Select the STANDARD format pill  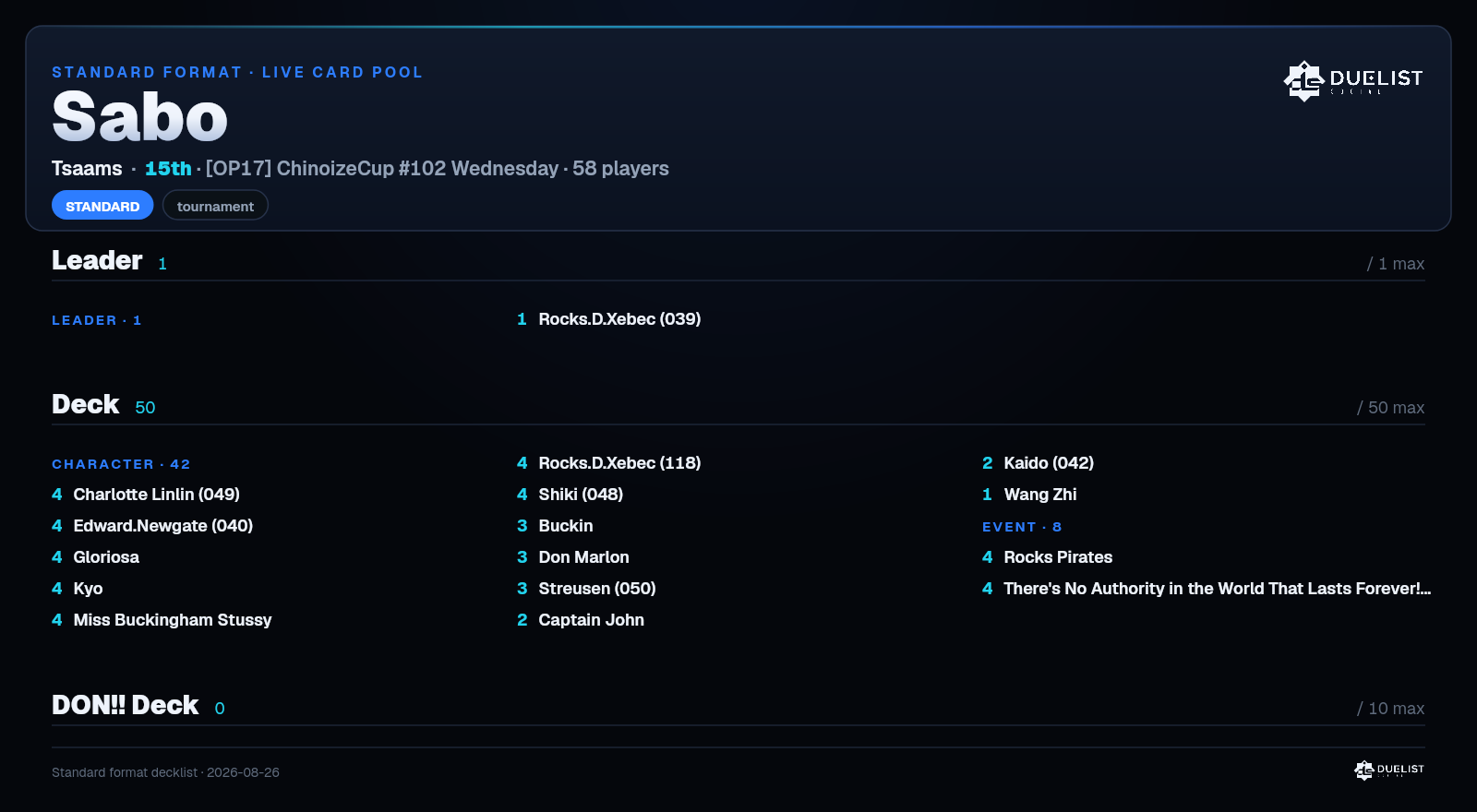pos(102,206)
